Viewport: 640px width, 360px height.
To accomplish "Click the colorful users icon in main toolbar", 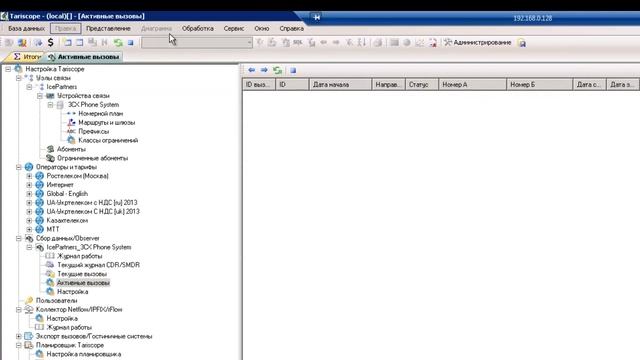I will [x=22, y=42].
